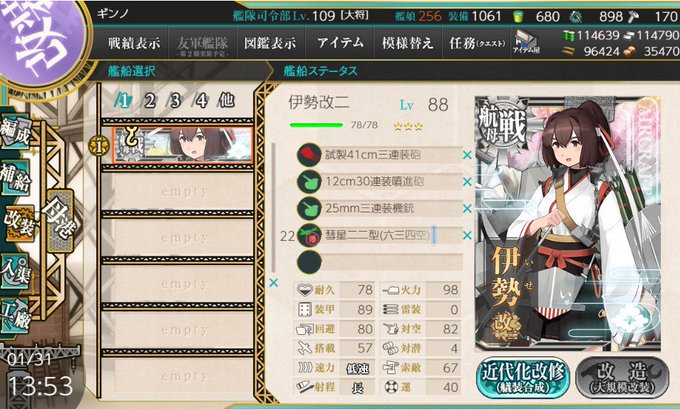Viewport: 680px width, 409px height.
Task: Select the 伊勢改二 ship banner in slot 1
Action: (x=182, y=145)
